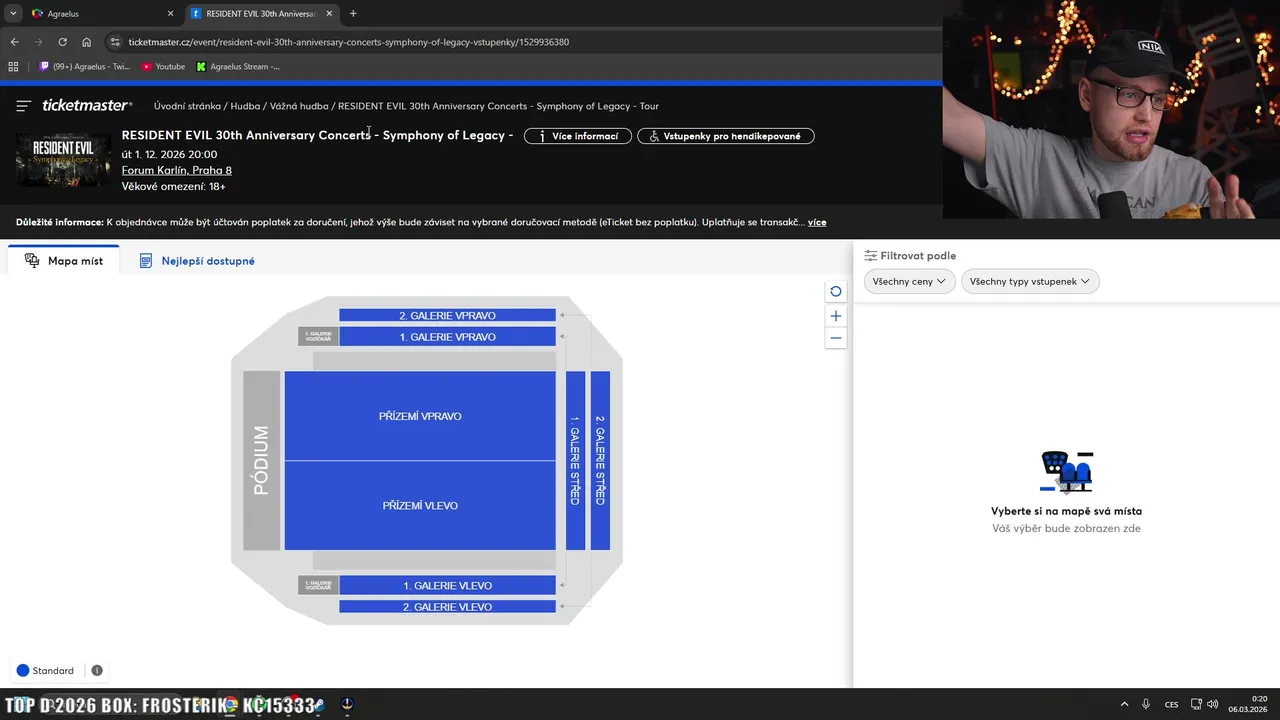Click the address bar URL
The height and width of the screenshot is (720, 1280).
(349, 42)
